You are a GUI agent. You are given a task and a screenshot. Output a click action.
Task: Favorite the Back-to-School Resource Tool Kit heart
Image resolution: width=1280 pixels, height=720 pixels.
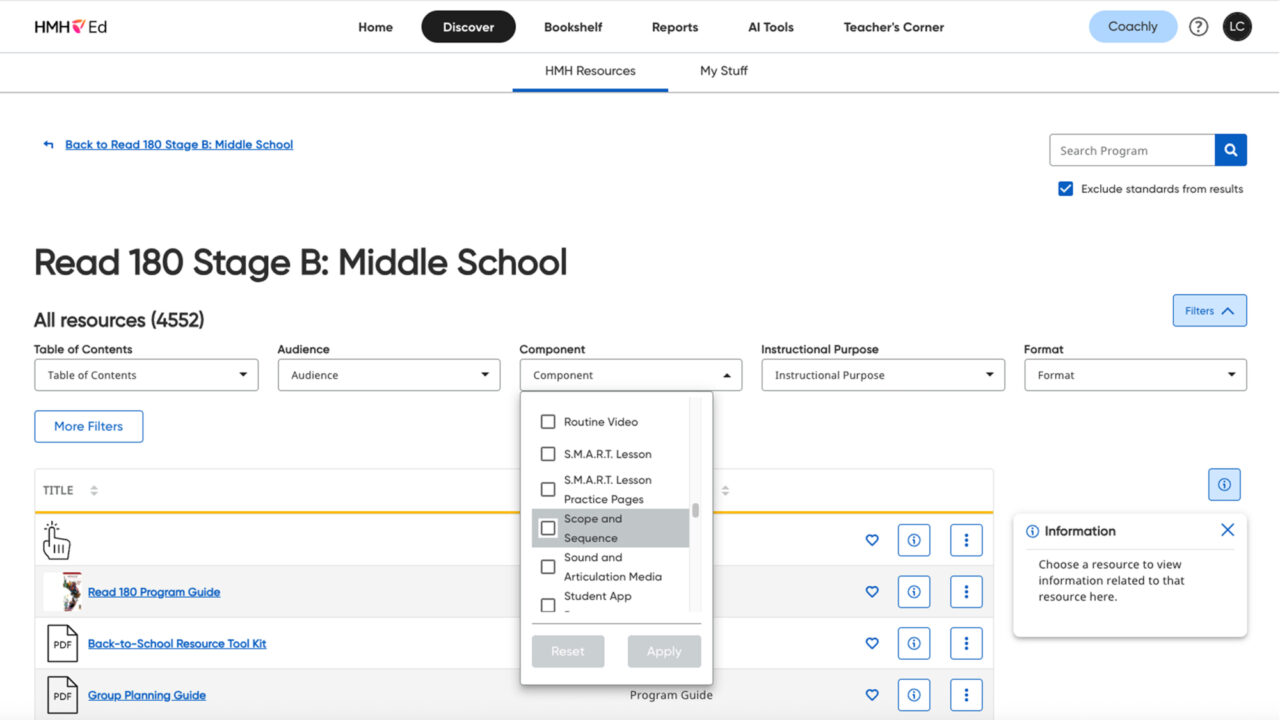(872, 644)
